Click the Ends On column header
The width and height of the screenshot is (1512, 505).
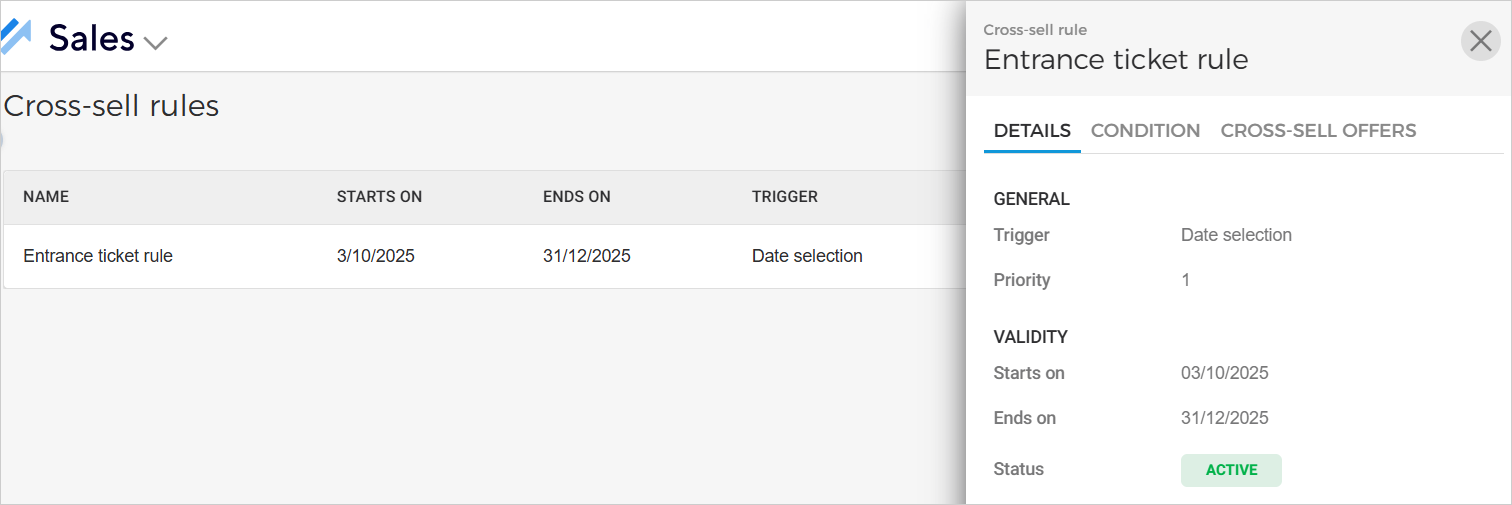click(576, 197)
